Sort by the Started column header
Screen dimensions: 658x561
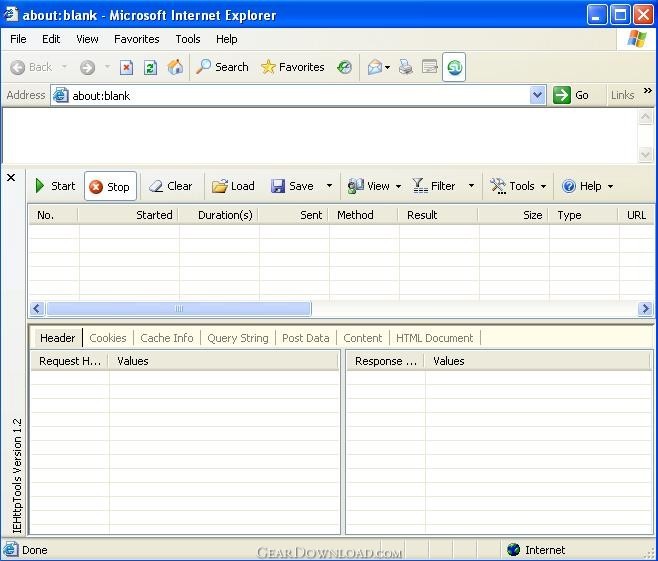[x=128, y=215]
